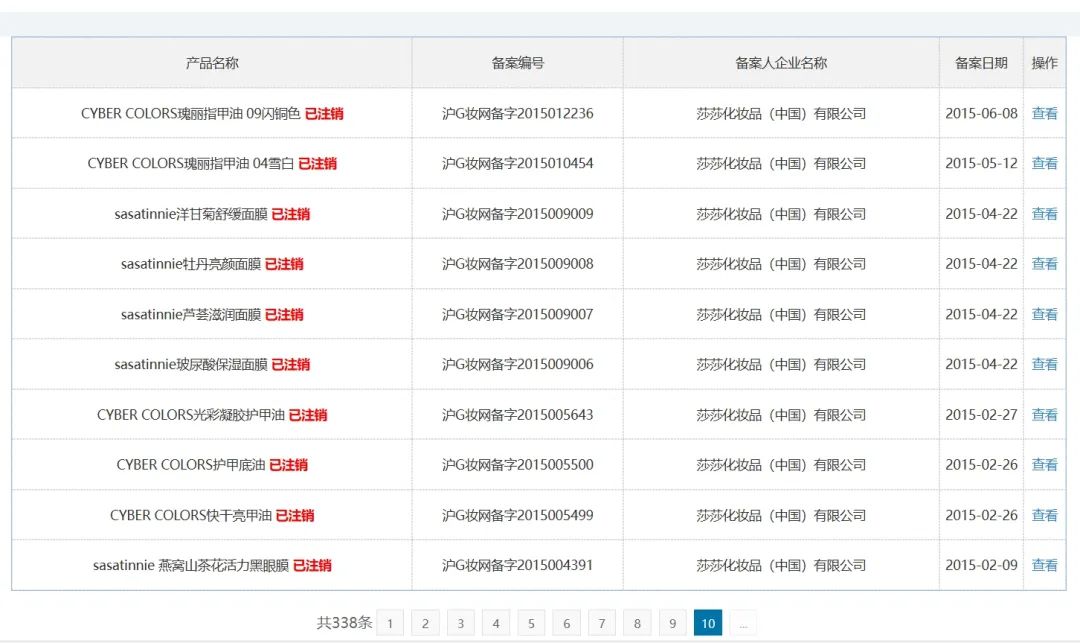
Task: Go to page 3
Action: coord(461,623)
